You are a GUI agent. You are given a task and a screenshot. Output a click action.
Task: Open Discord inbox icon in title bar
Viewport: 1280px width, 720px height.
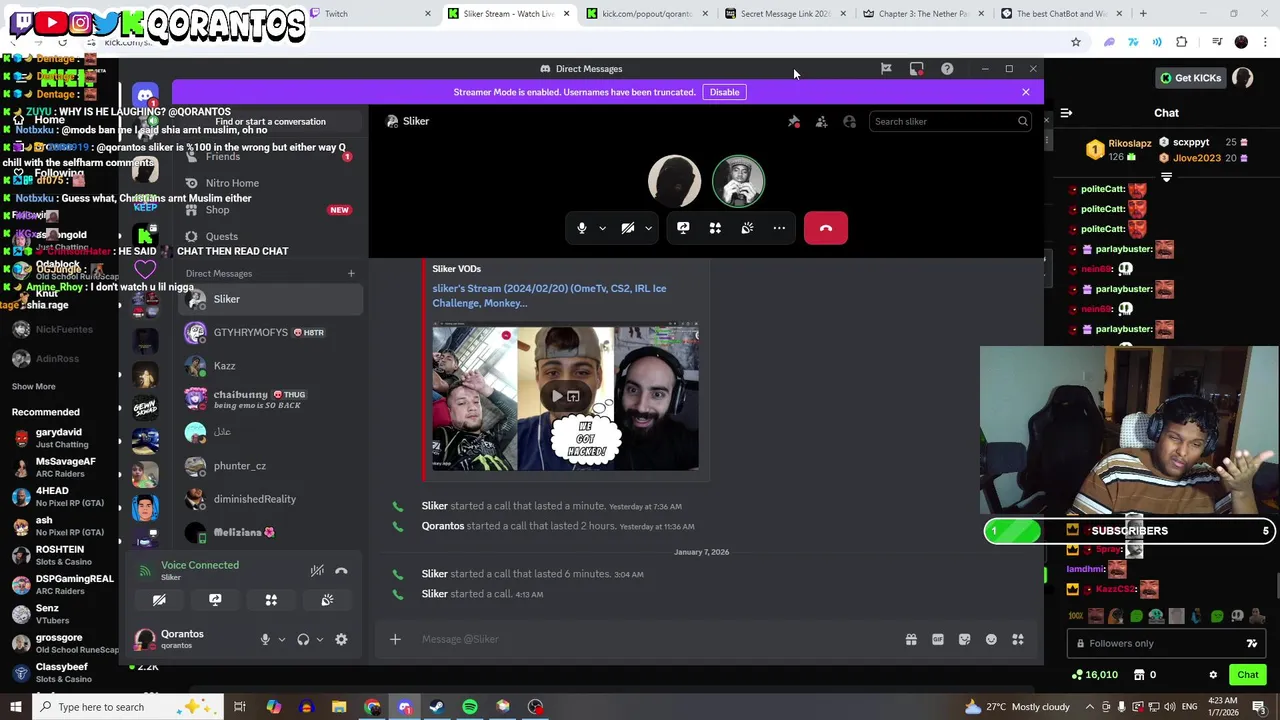tap(916, 69)
